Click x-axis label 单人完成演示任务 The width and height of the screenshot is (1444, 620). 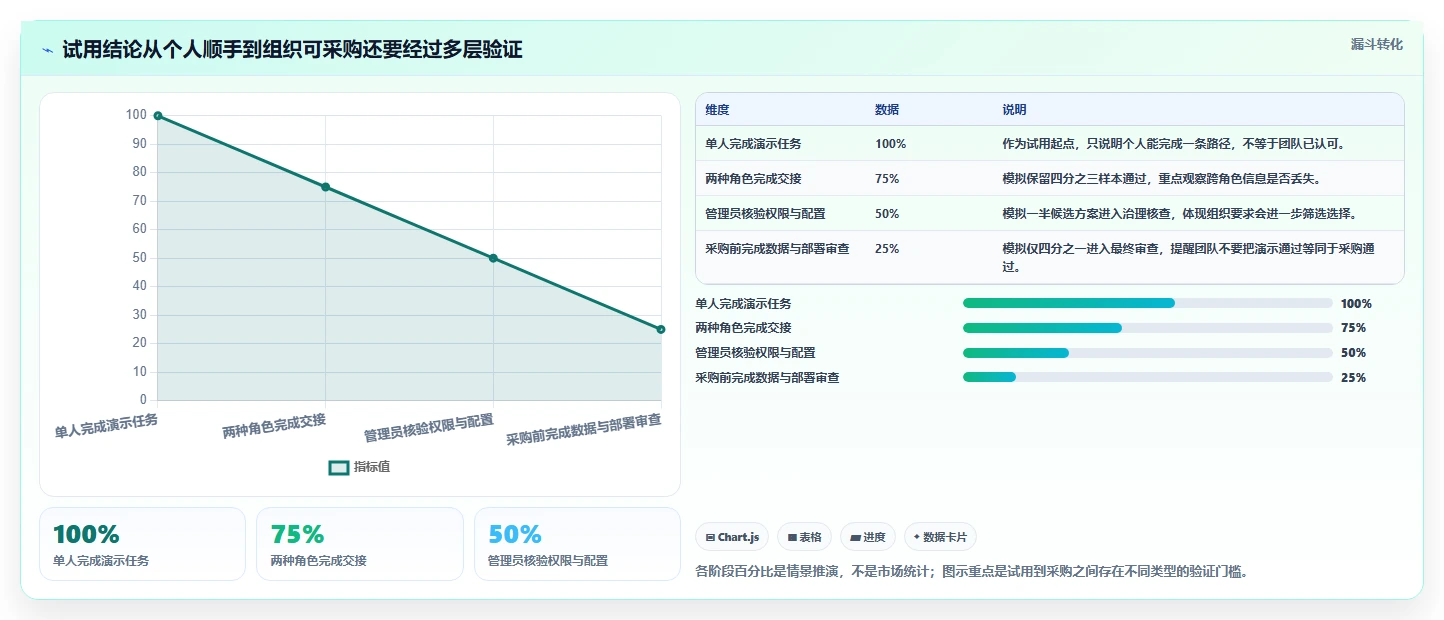click(x=106, y=426)
